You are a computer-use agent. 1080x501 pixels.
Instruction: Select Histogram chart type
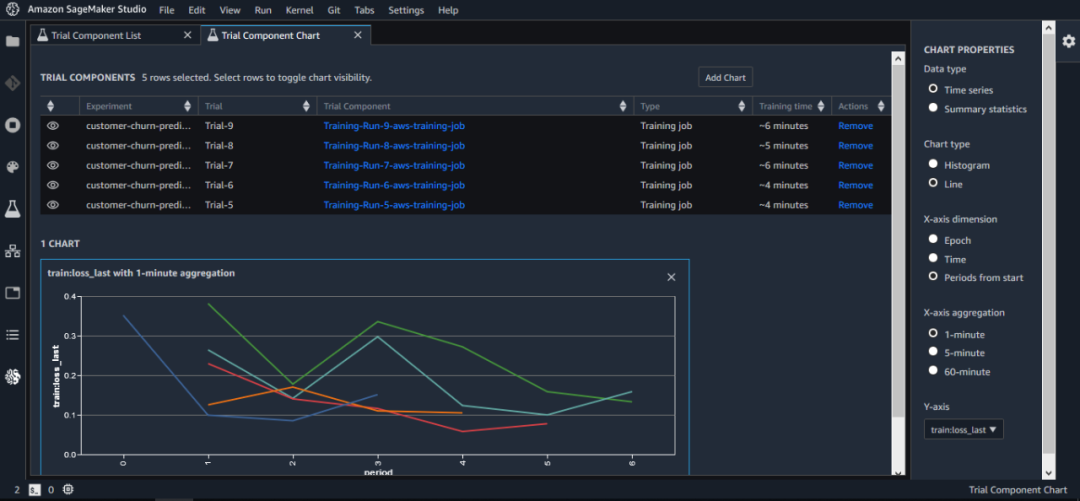click(x=933, y=164)
